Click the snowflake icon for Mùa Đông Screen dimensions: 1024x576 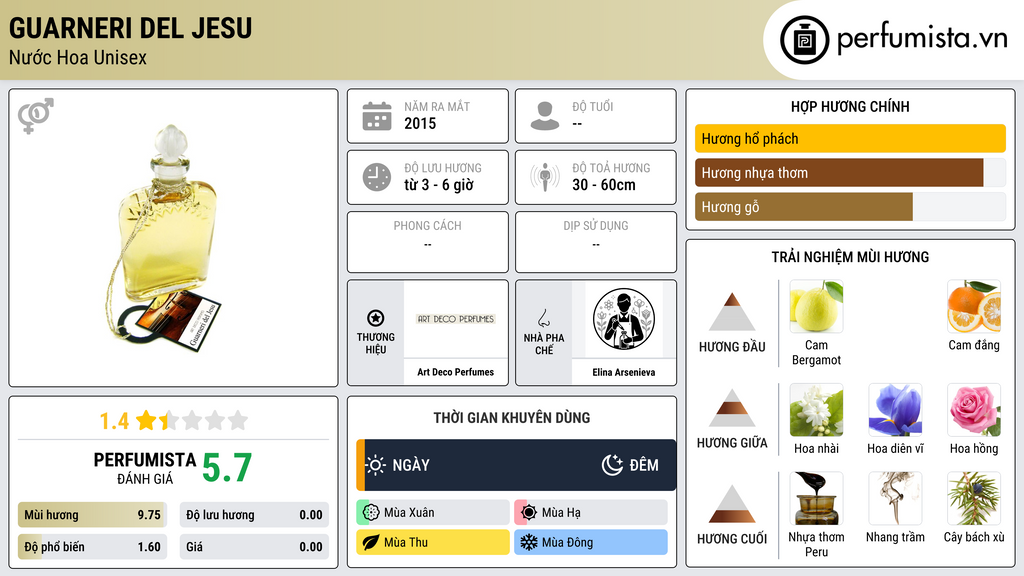point(529,543)
